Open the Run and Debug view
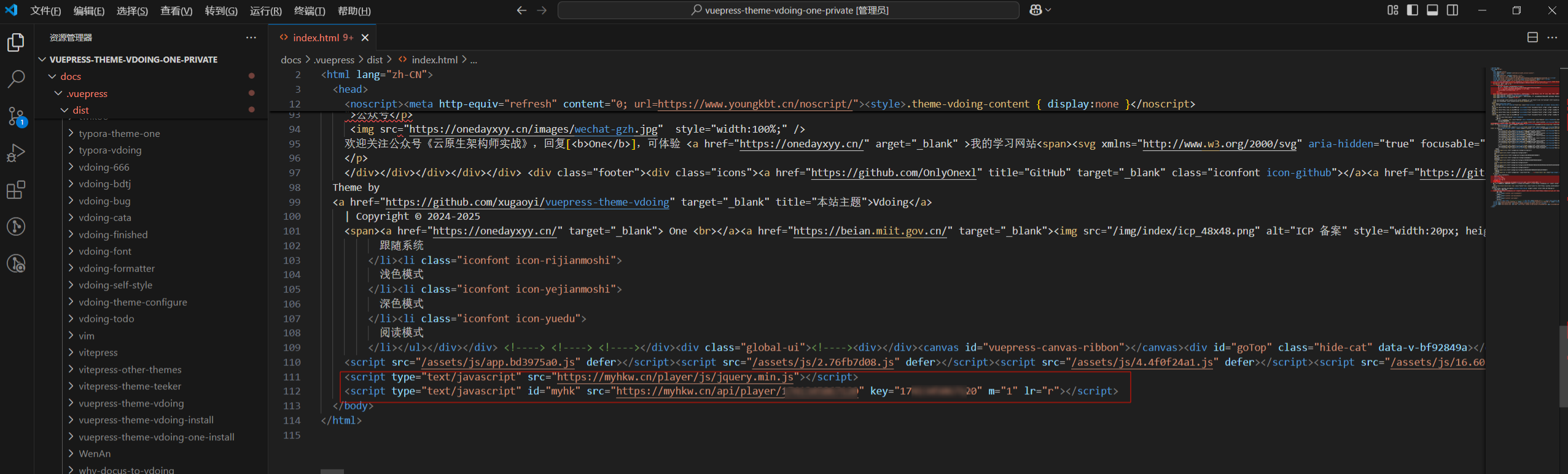 (x=16, y=152)
